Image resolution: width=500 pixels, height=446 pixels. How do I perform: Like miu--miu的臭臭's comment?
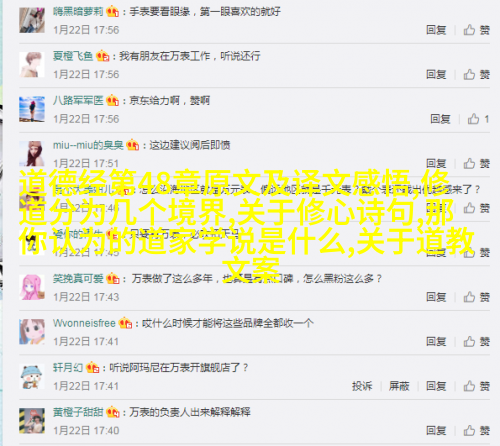tap(477, 163)
